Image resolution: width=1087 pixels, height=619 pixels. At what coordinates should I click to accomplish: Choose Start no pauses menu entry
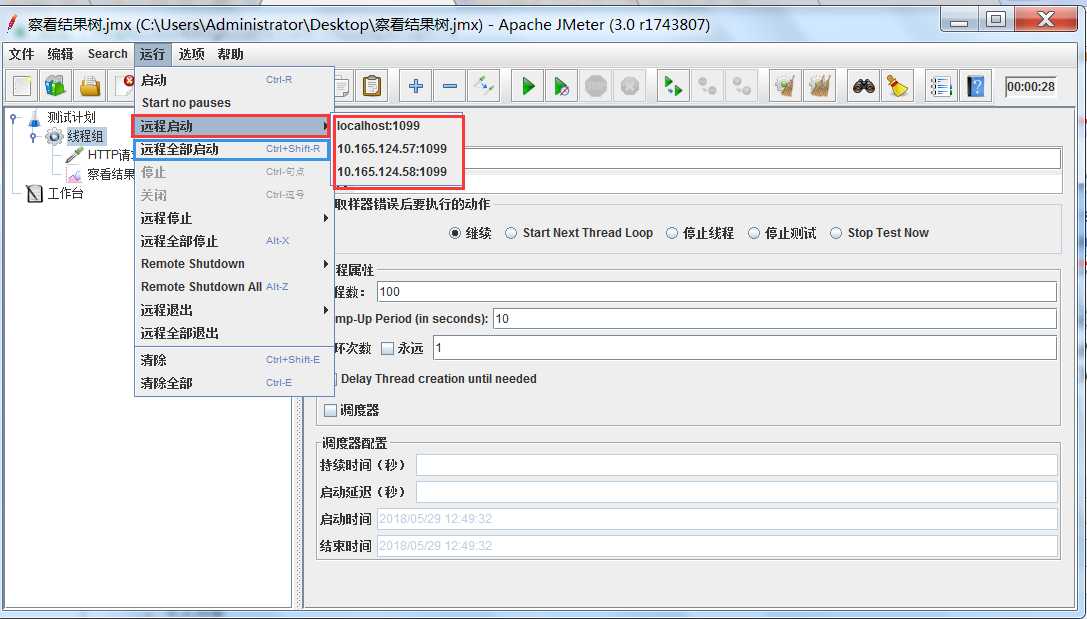(x=234, y=103)
